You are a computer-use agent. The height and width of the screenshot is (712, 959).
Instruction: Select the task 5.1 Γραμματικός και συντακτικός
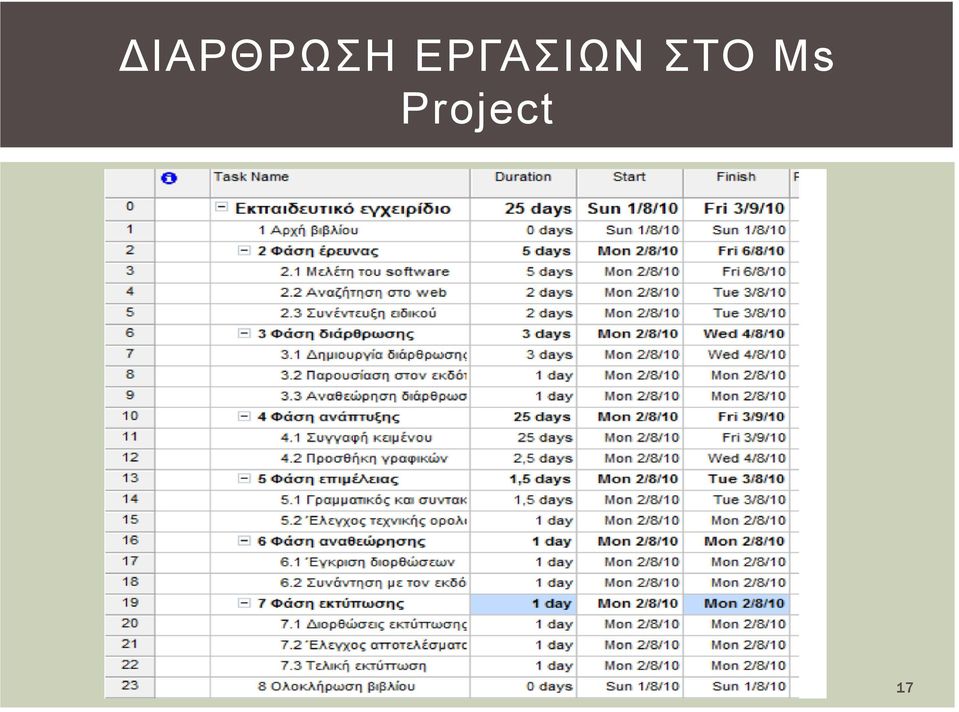pyautogui.click(x=374, y=500)
